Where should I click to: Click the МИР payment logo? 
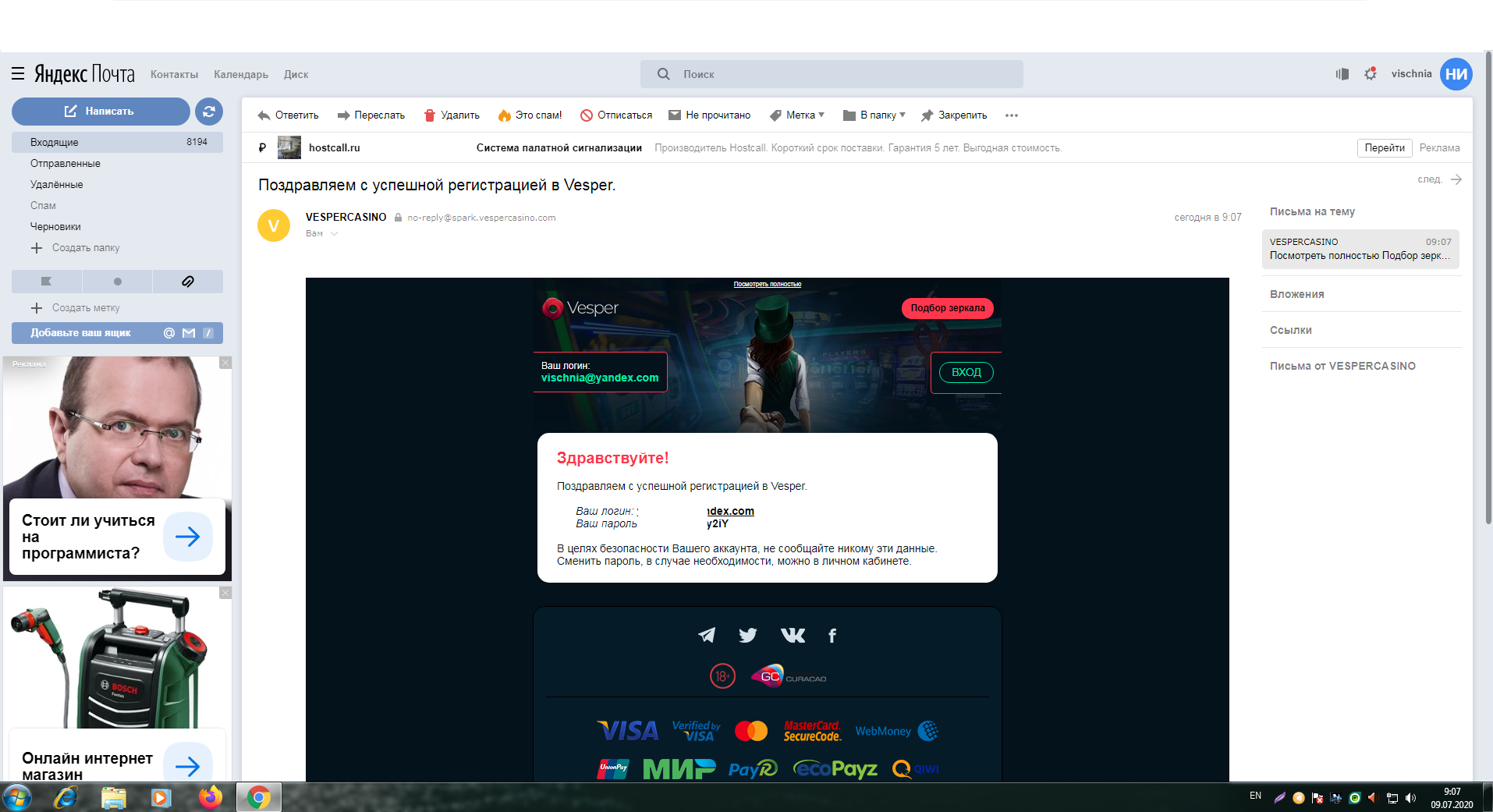pyautogui.click(x=679, y=769)
